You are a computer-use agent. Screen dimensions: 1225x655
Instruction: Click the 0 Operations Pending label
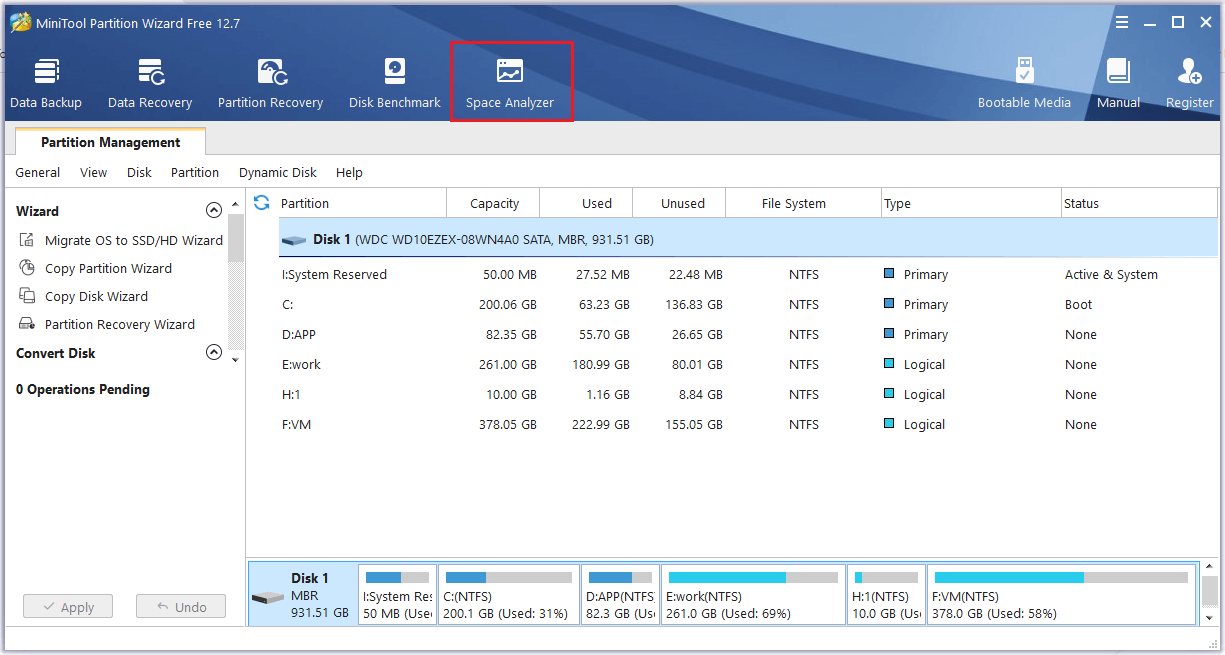pyautogui.click(x=83, y=389)
